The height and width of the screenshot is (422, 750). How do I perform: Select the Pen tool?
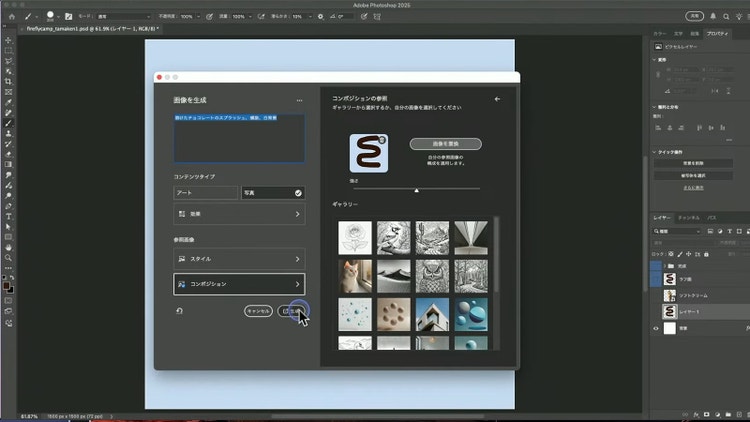[8, 206]
